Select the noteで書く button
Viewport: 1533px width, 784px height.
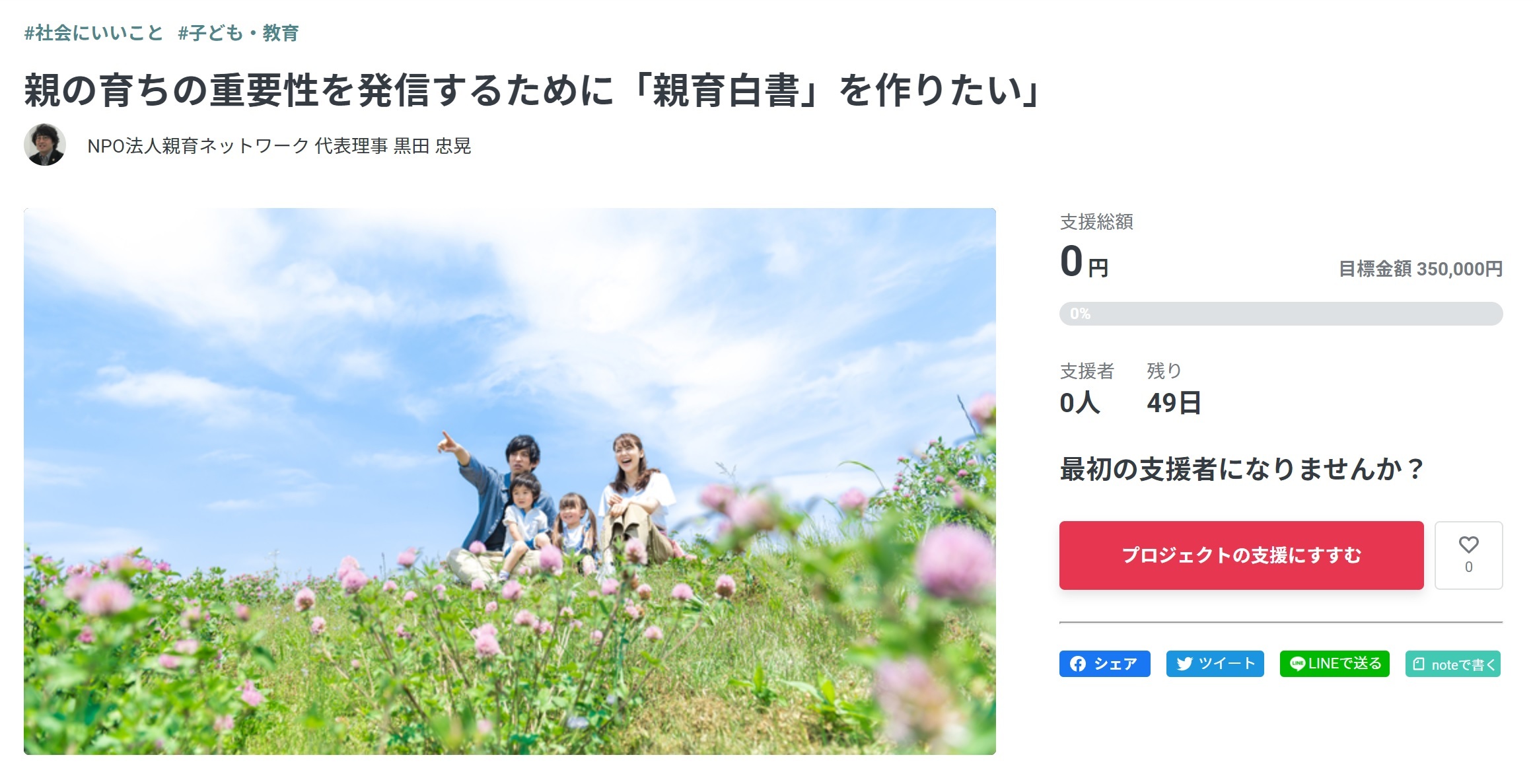[x=1452, y=664]
